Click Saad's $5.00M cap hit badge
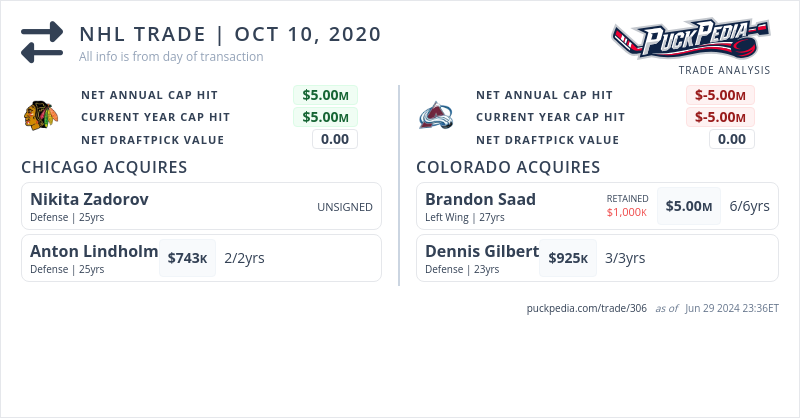Viewport: 800px width, 418px height. [x=689, y=206]
